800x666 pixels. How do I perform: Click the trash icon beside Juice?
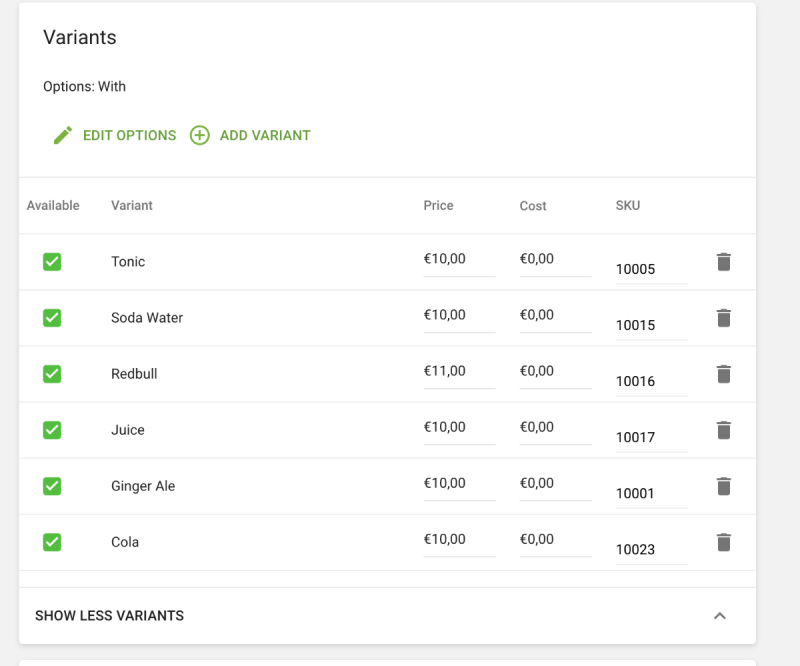coord(724,430)
